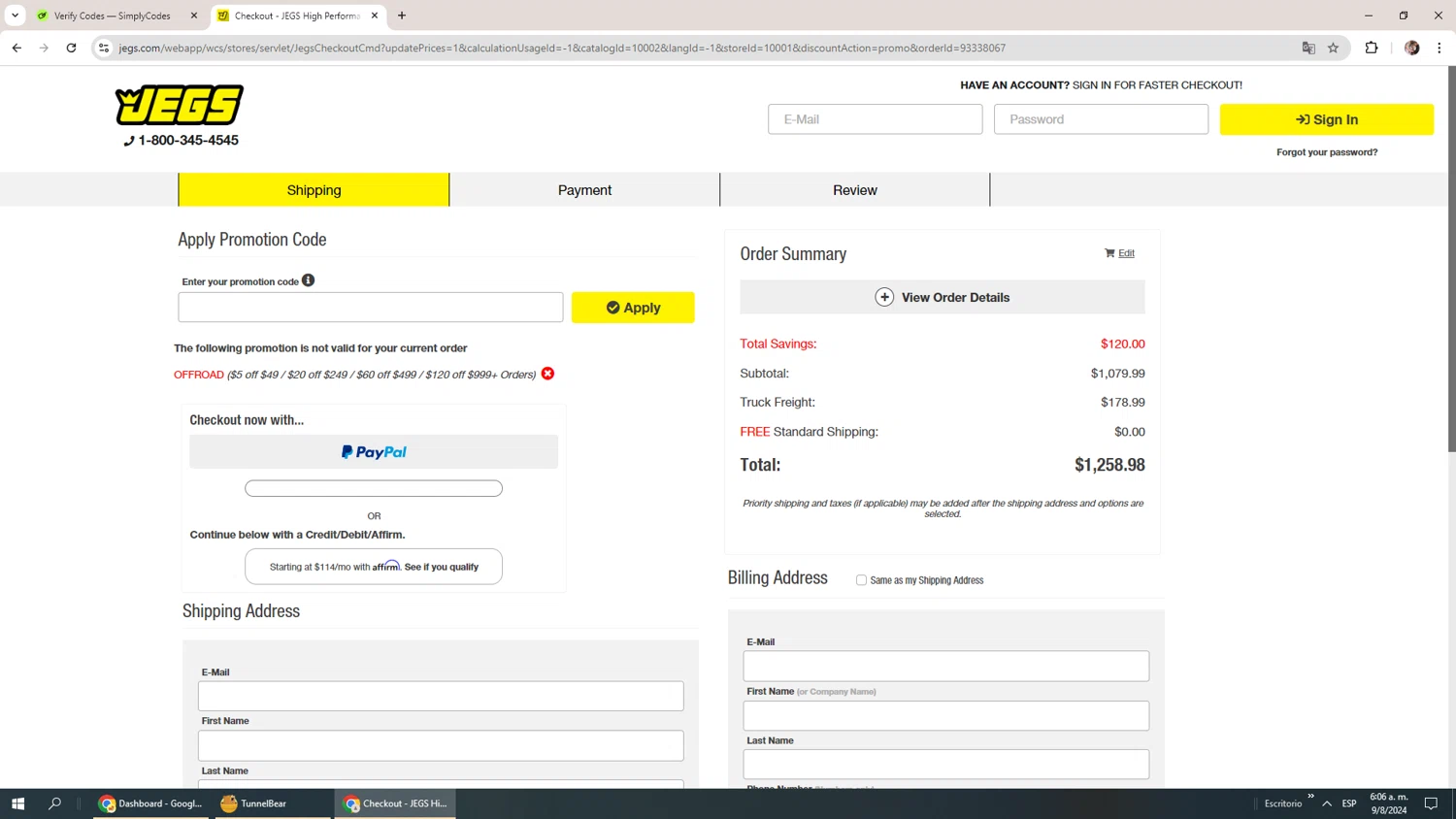Select the Shipping checkout step
The image size is (1456, 819).
click(314, 190)
